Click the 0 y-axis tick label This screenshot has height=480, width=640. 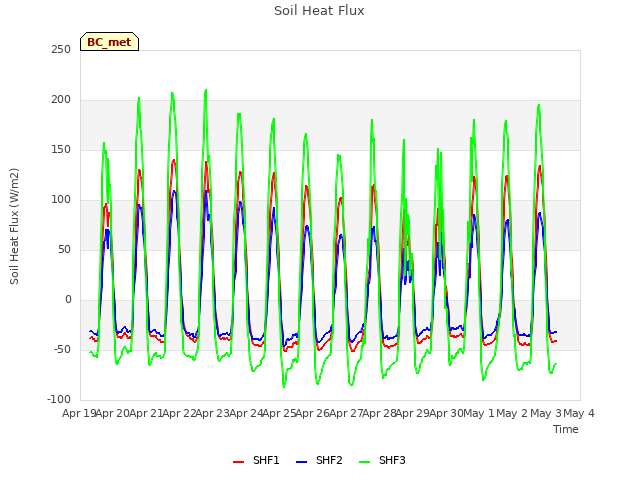68,300
